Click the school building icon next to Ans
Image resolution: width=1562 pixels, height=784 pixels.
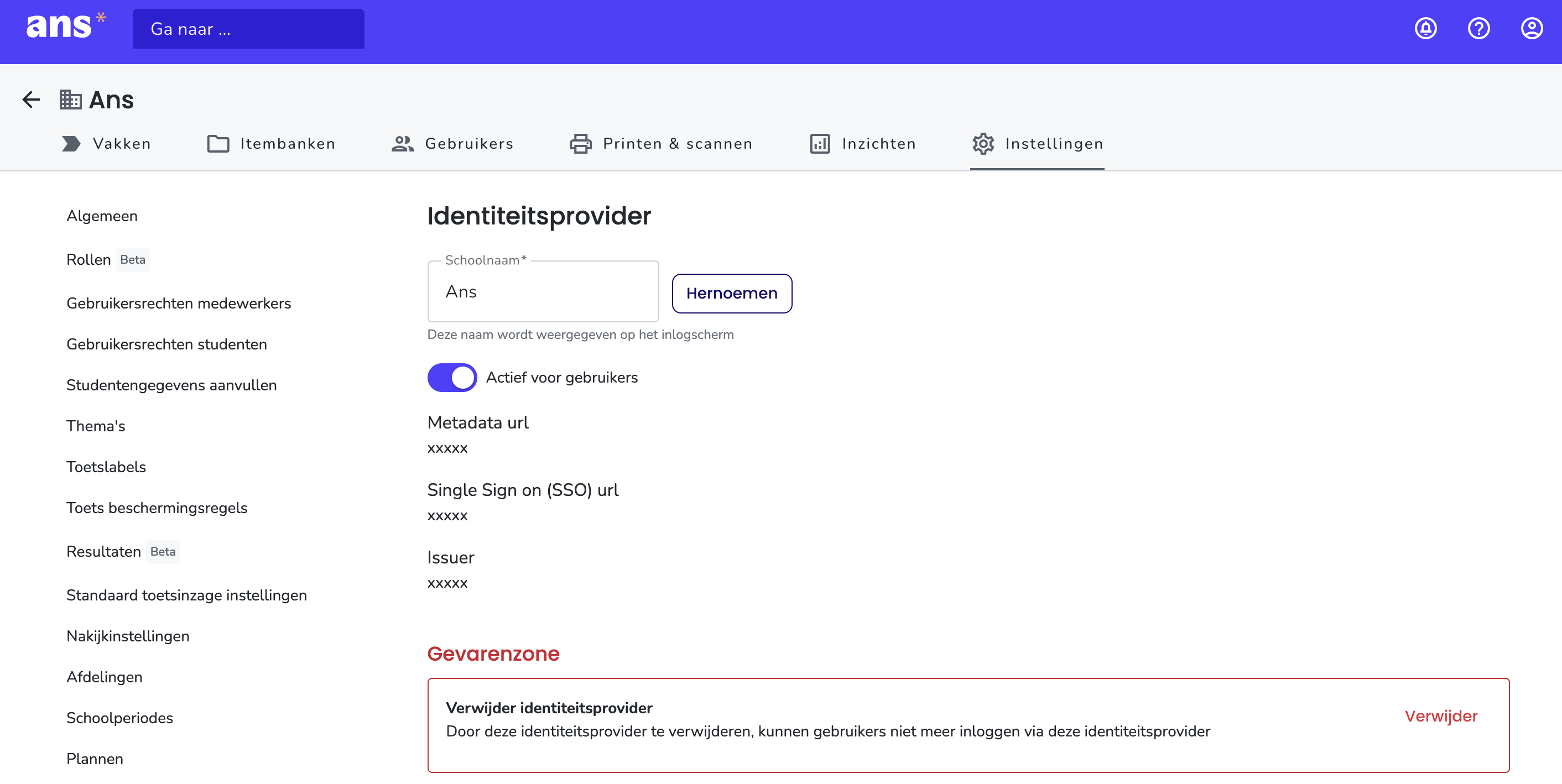(x=70, y=100)
